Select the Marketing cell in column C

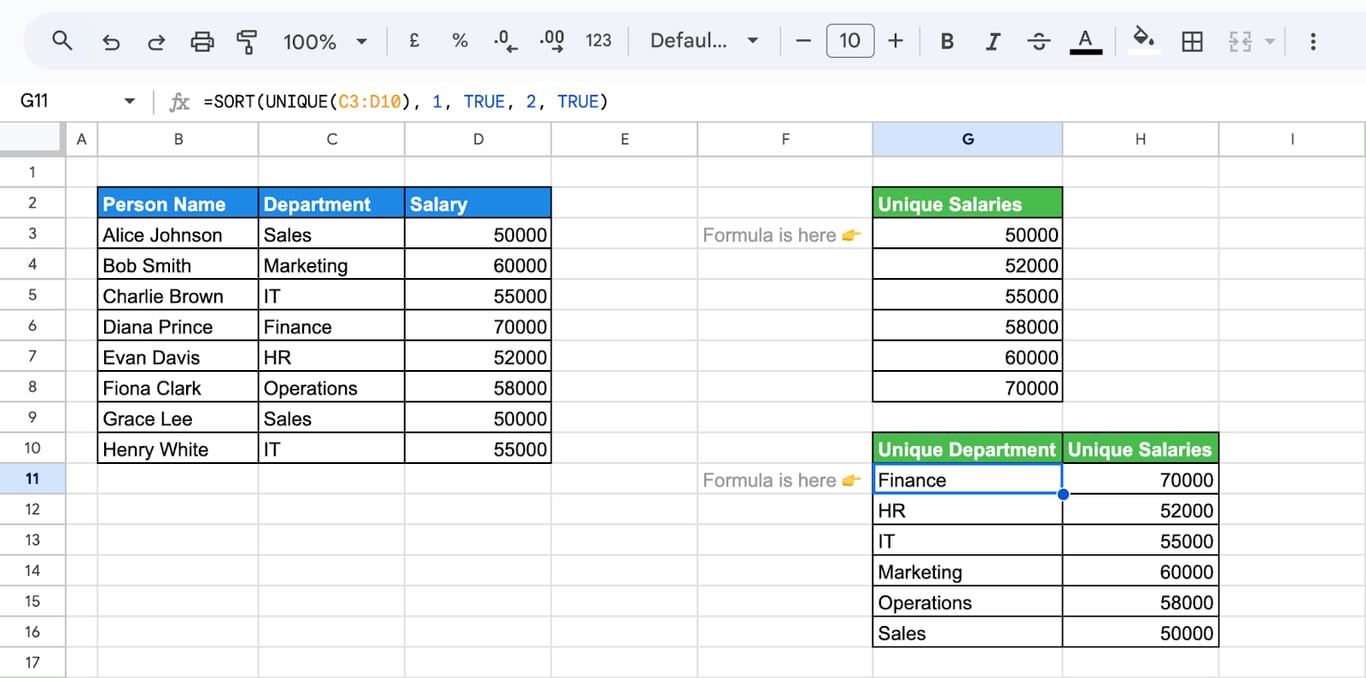[x=331, y=265]
